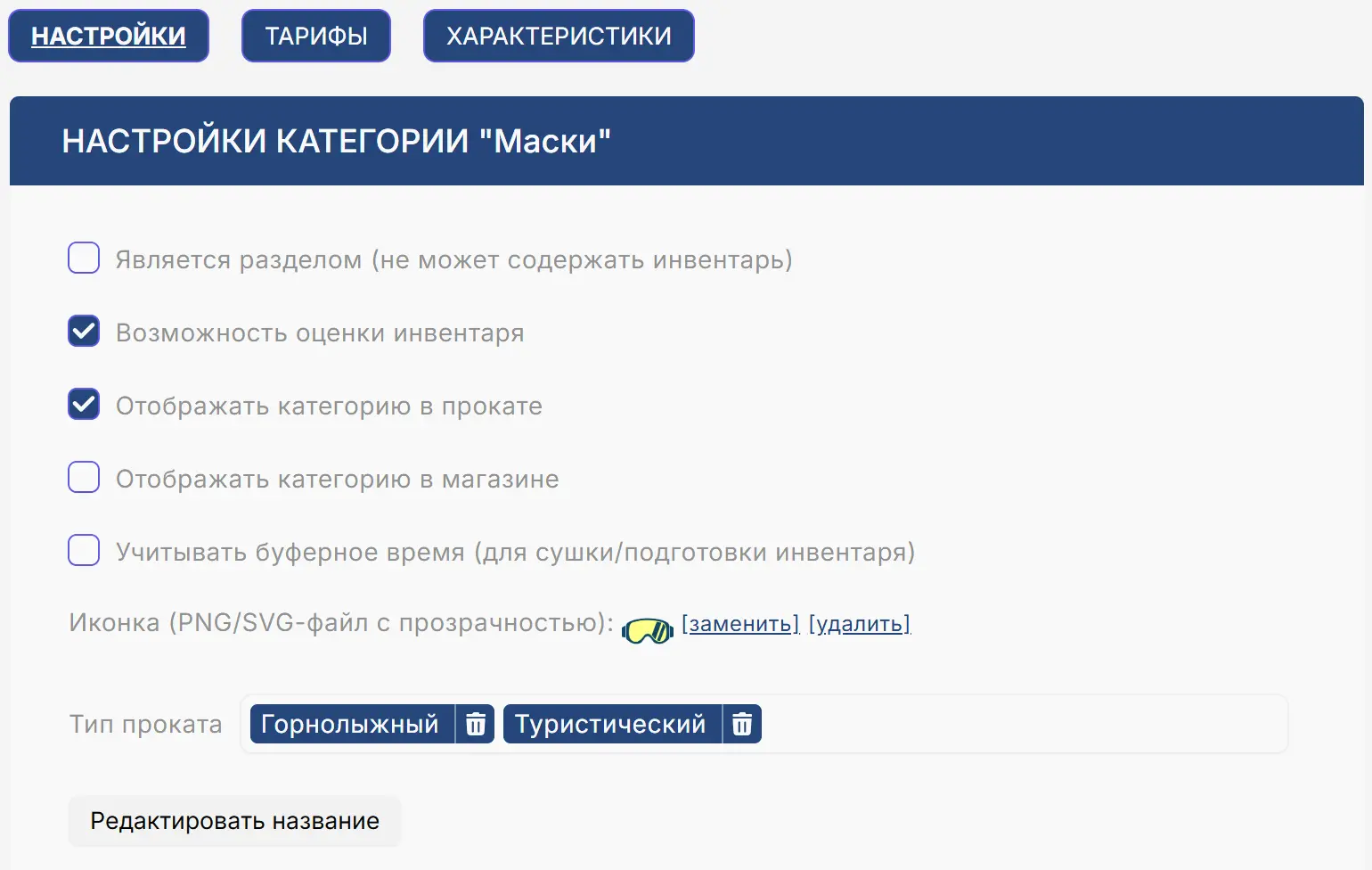Click the goggles category icon preview
This screenshot has width=1372, height=870.
(x=647, y=629)
